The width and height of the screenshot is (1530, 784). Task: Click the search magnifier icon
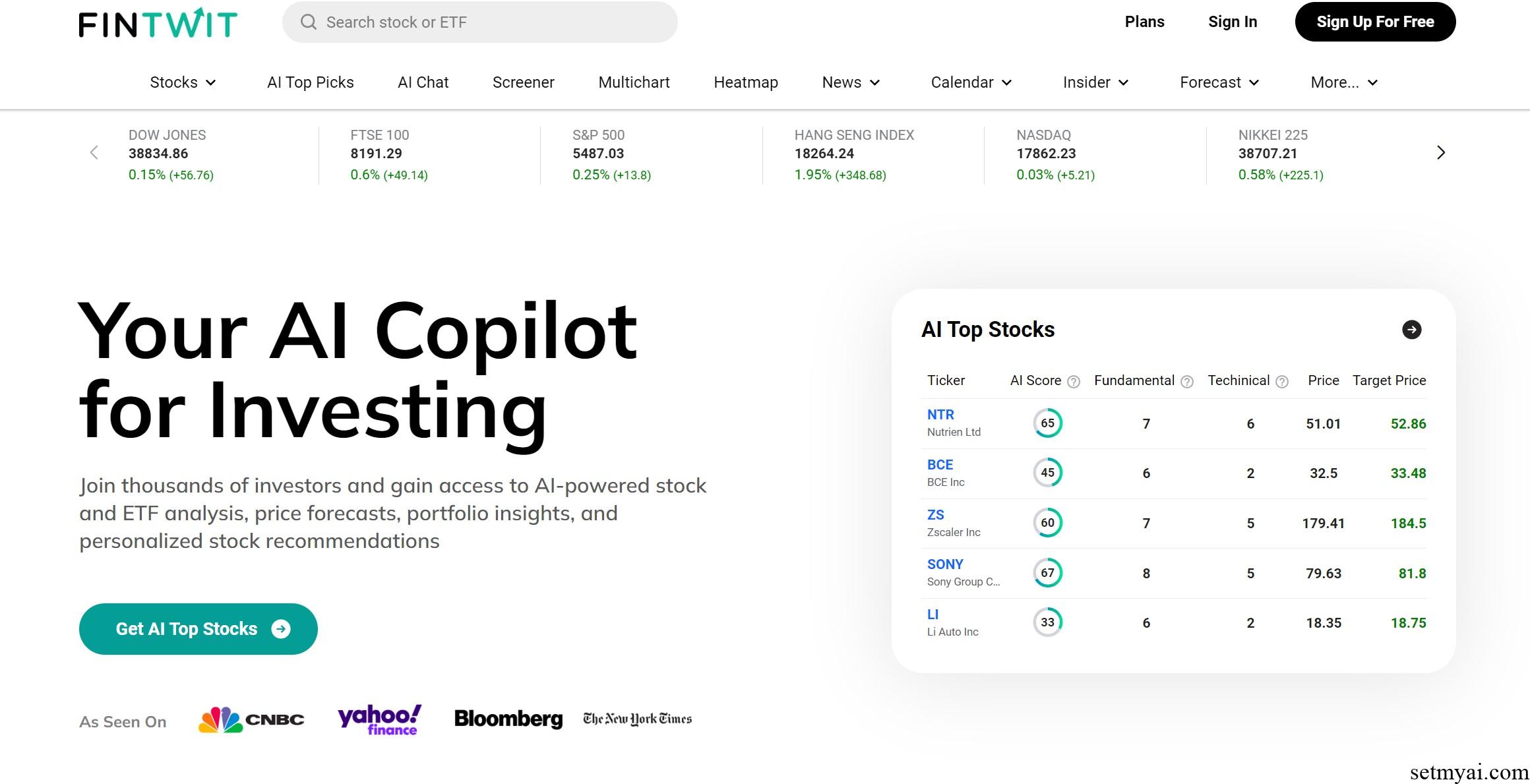pyautogui.click(x=308, y=22)
